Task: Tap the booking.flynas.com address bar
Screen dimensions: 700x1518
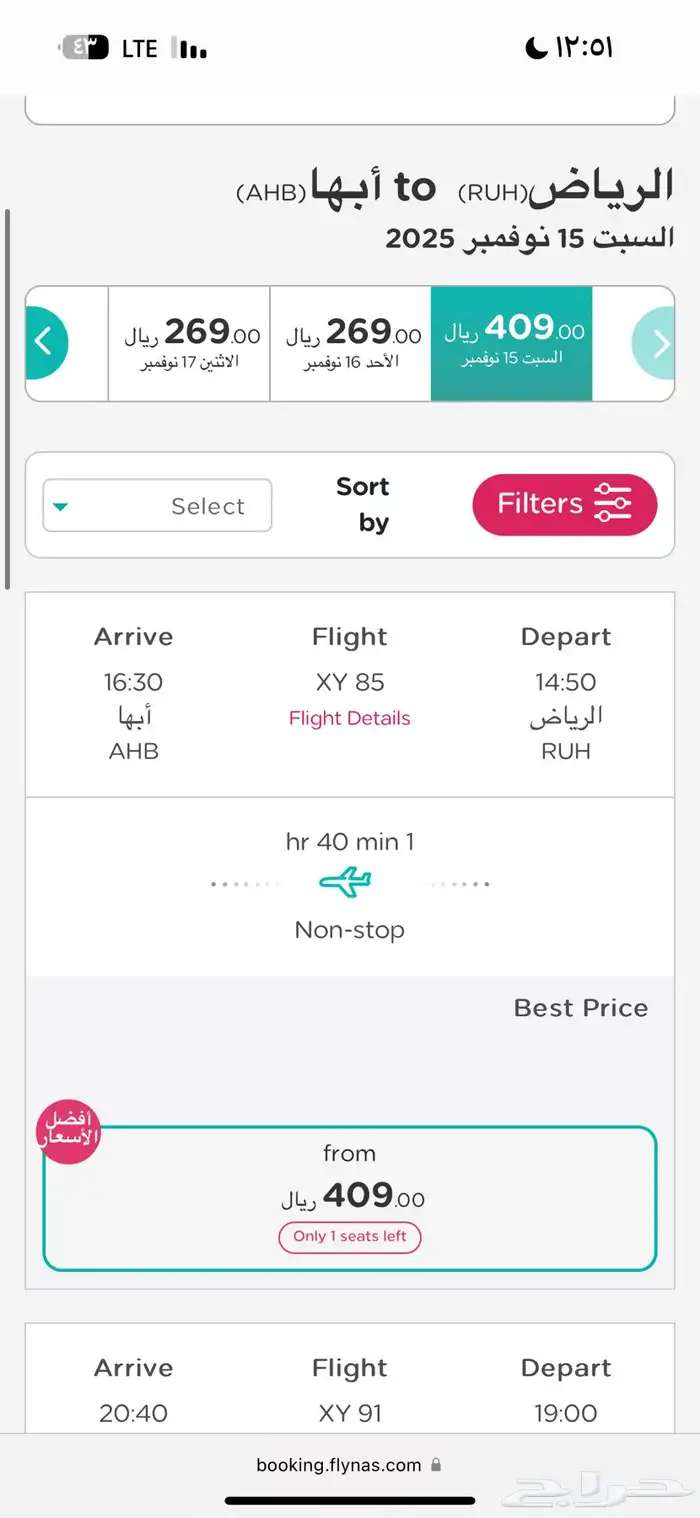Action: pyautogui.click(x=339, y=1465)
